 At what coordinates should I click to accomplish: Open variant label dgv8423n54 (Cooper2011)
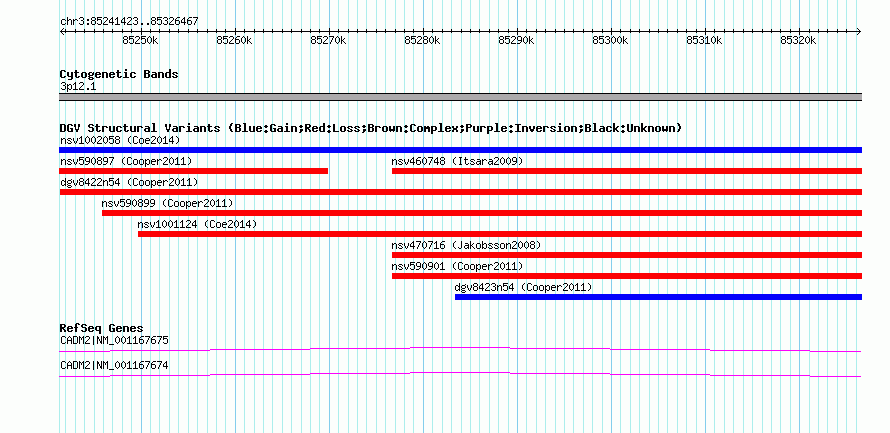(523, 287)
